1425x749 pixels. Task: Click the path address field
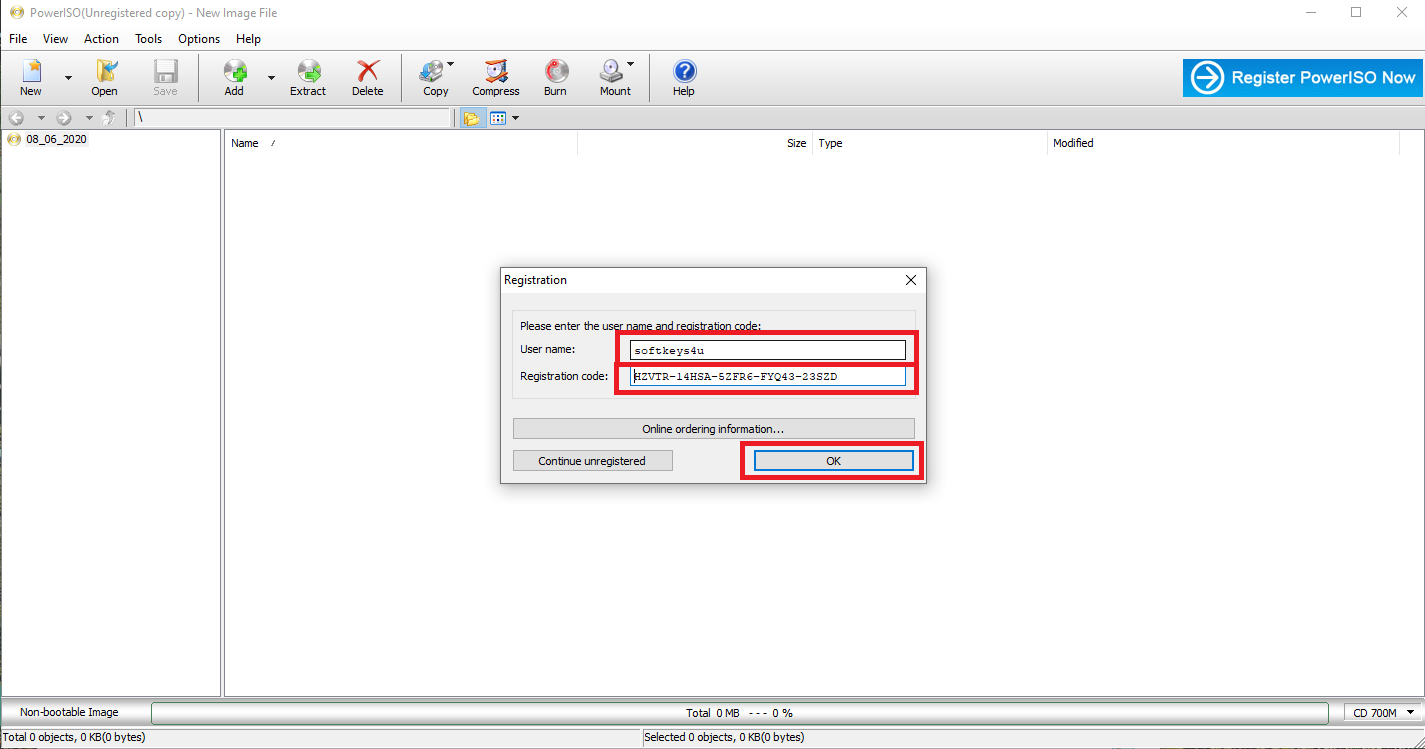tap(293, 118)
